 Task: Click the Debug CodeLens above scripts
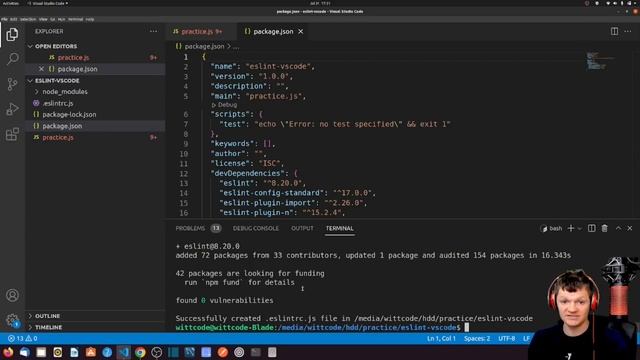[x=224, y=105]
